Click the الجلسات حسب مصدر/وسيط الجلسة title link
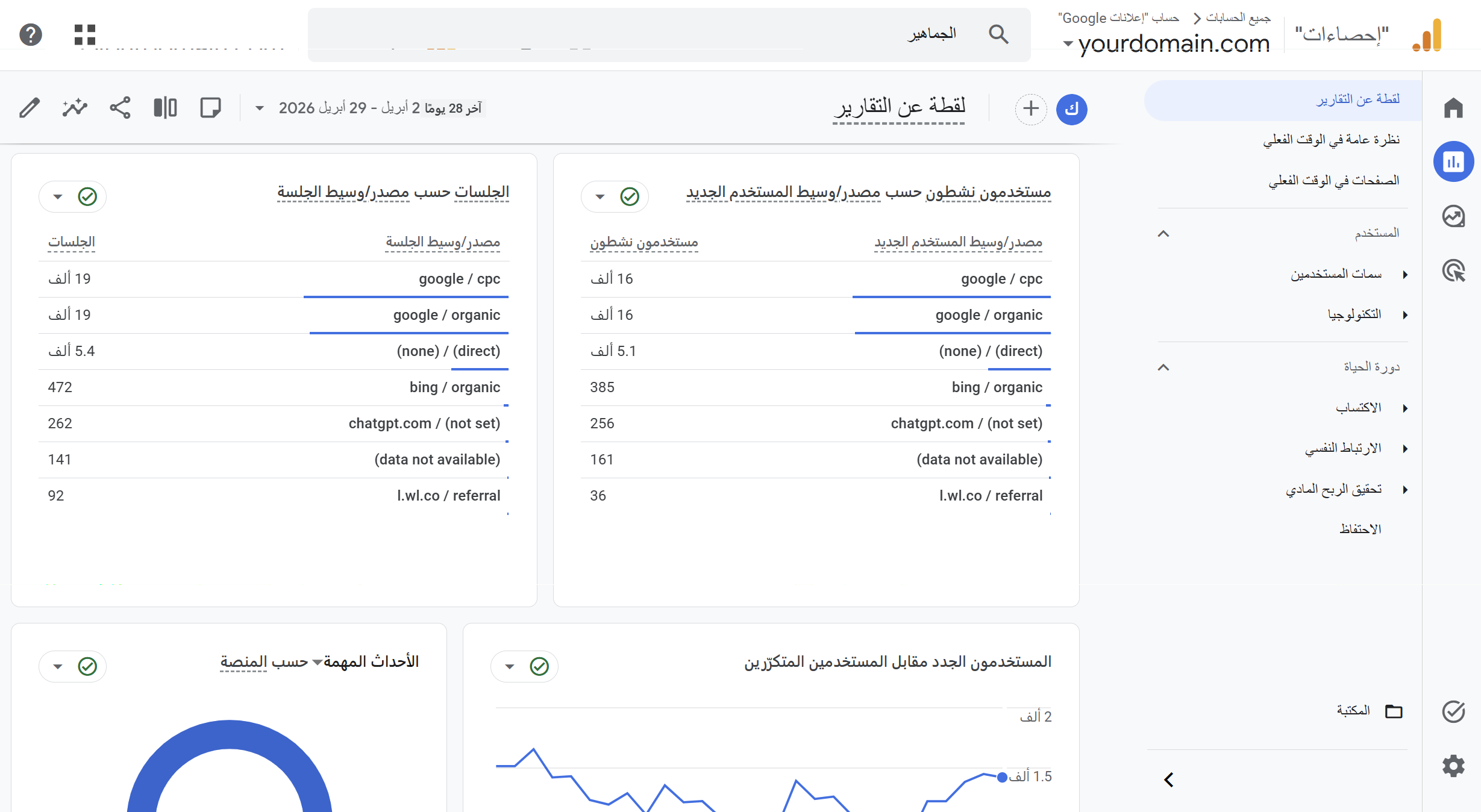The height and width of the screenshot is (812, 1481). pos(393,193)
